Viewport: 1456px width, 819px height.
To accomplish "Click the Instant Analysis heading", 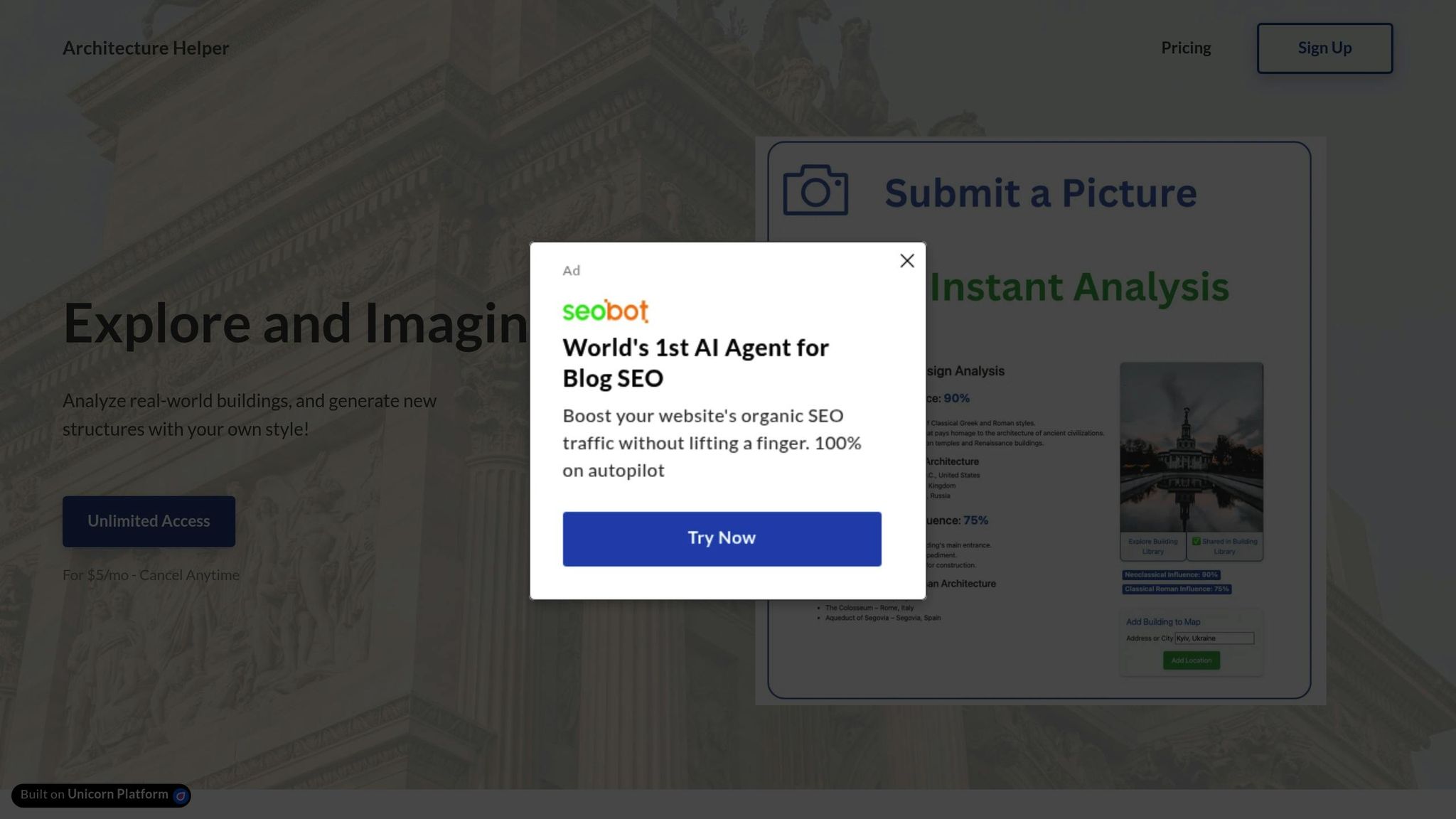I will click(x=1079, y=287).
